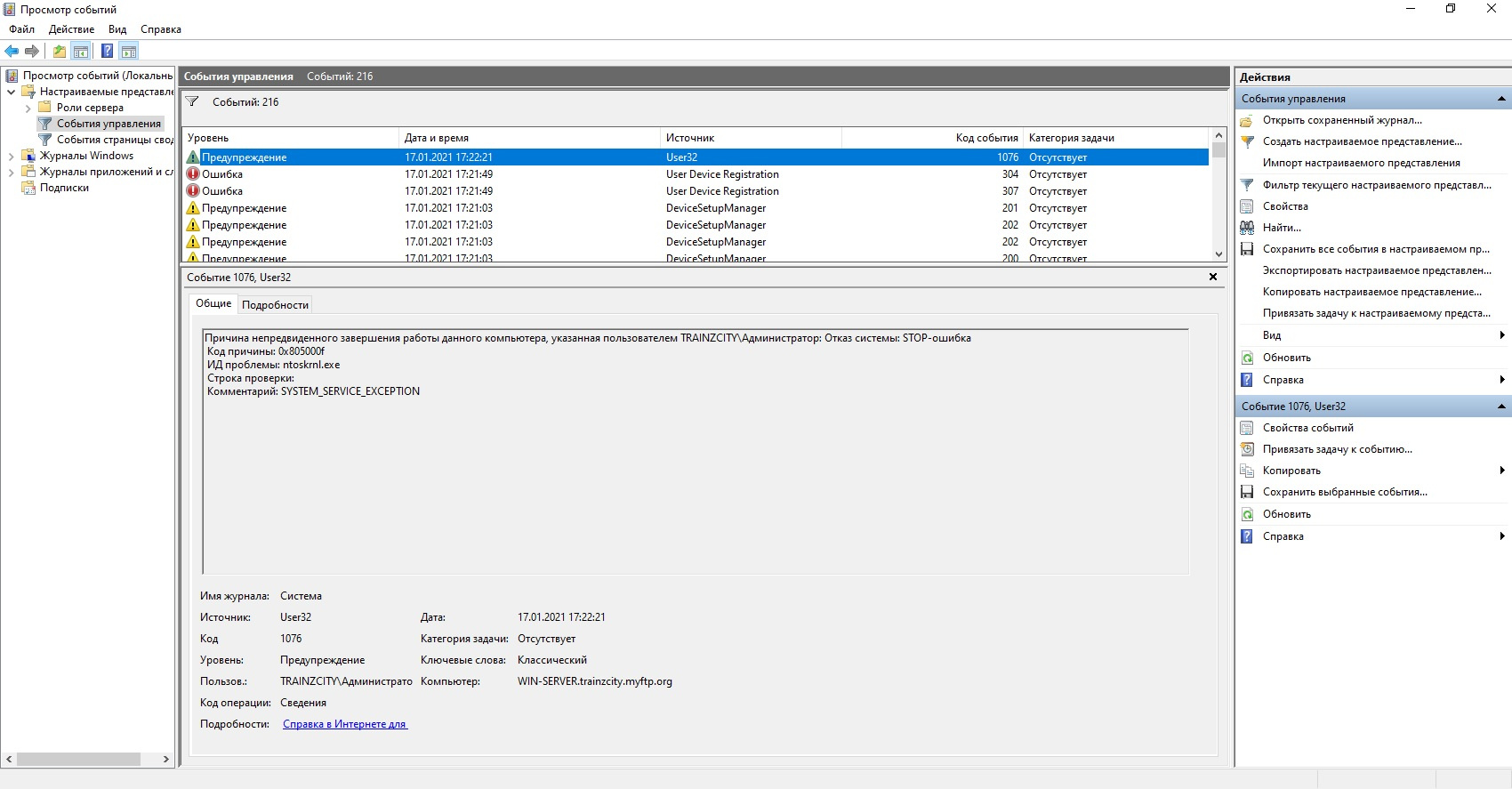The image size is (1512, 789).
Task: Expand the Журналы Windows tree node
Action: click(11, 156)
